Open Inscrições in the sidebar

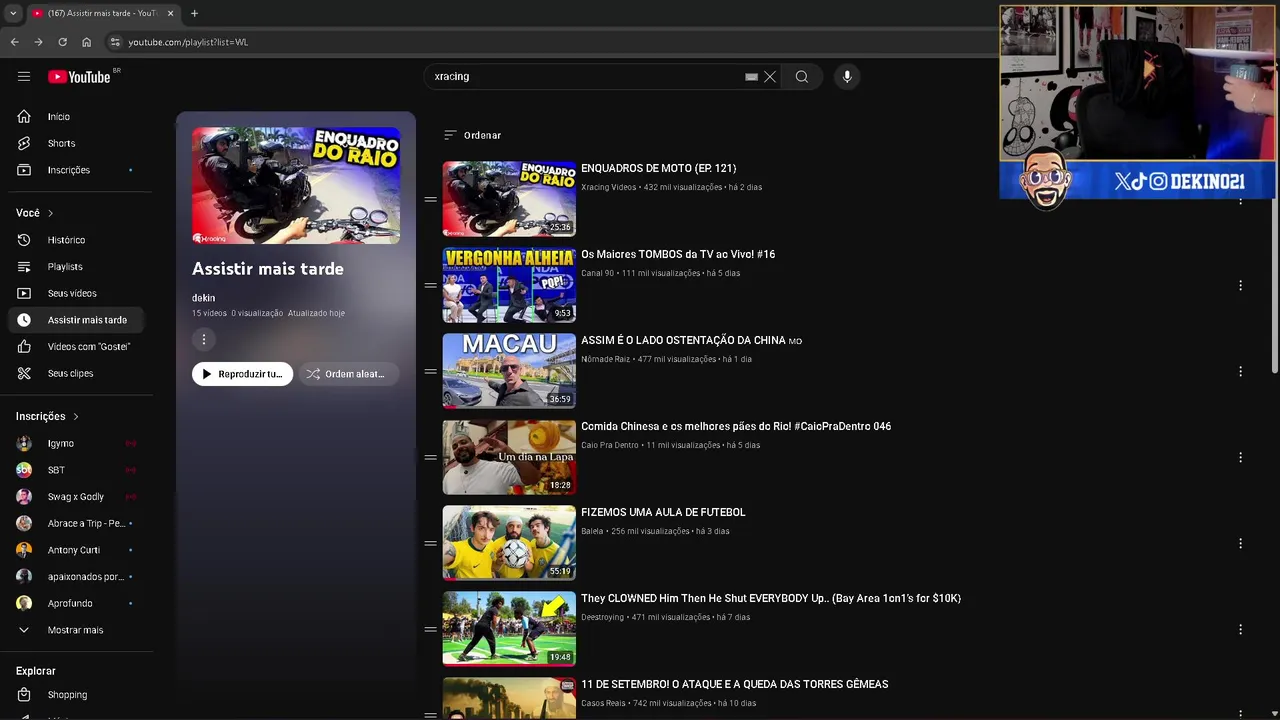point(78,170)
